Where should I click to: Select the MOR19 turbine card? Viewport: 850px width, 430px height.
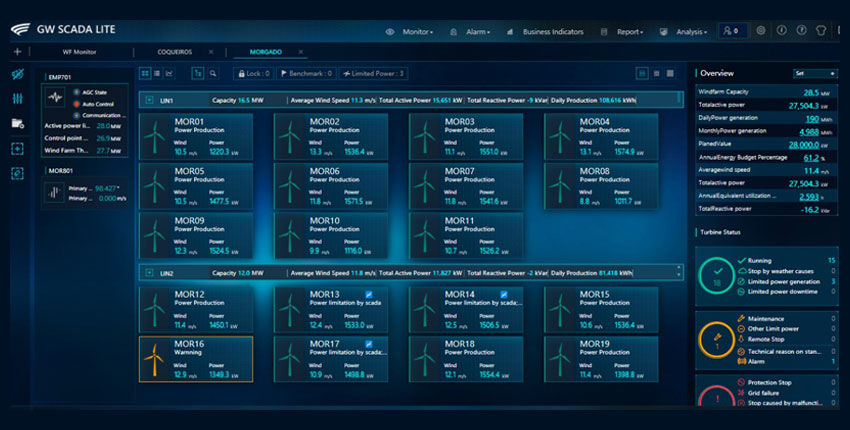pyautogui.click(x=601, y=359)
